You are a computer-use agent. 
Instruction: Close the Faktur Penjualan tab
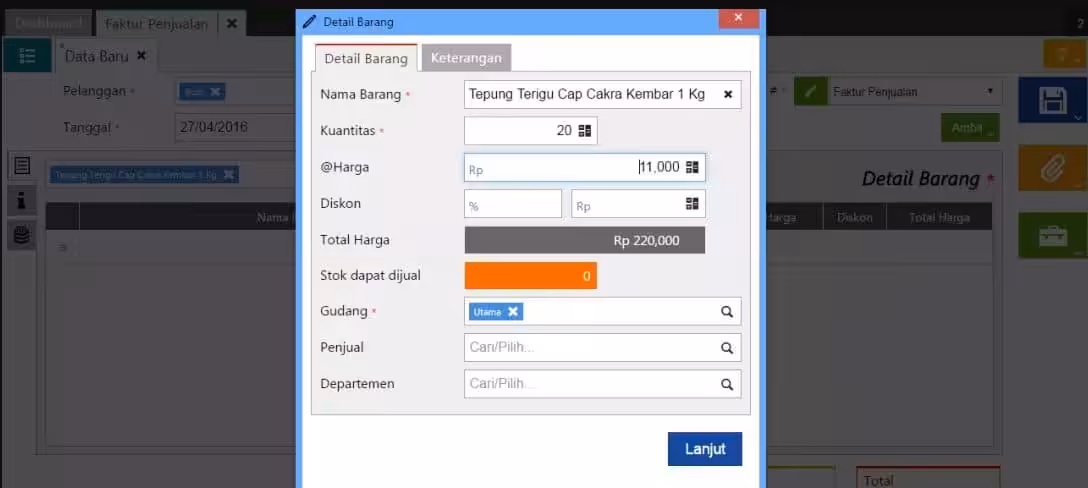coord(232,24)
